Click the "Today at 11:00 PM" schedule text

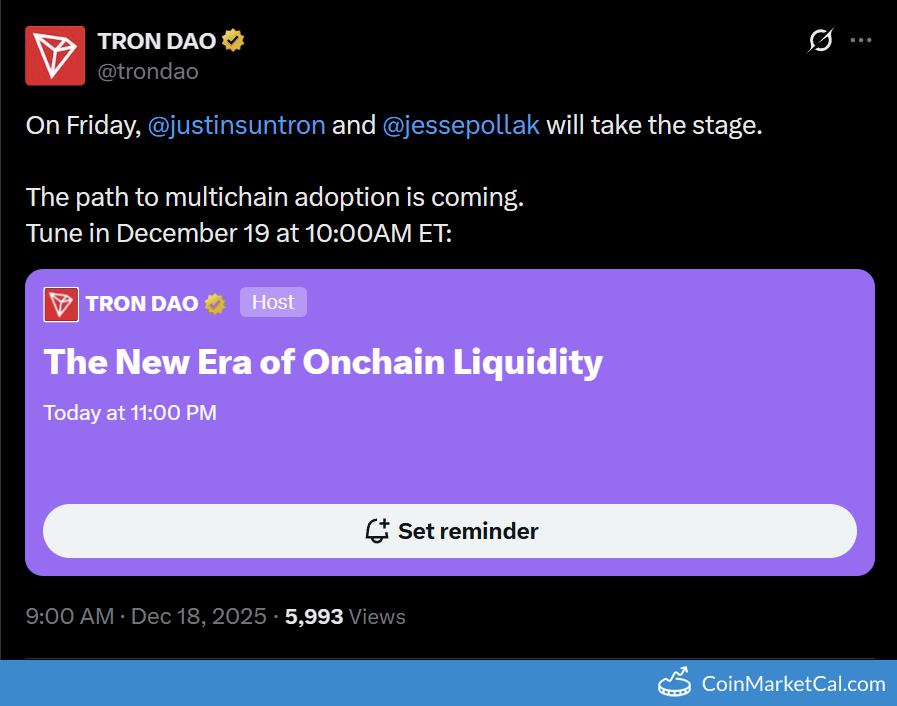click(x=130, y=412)
